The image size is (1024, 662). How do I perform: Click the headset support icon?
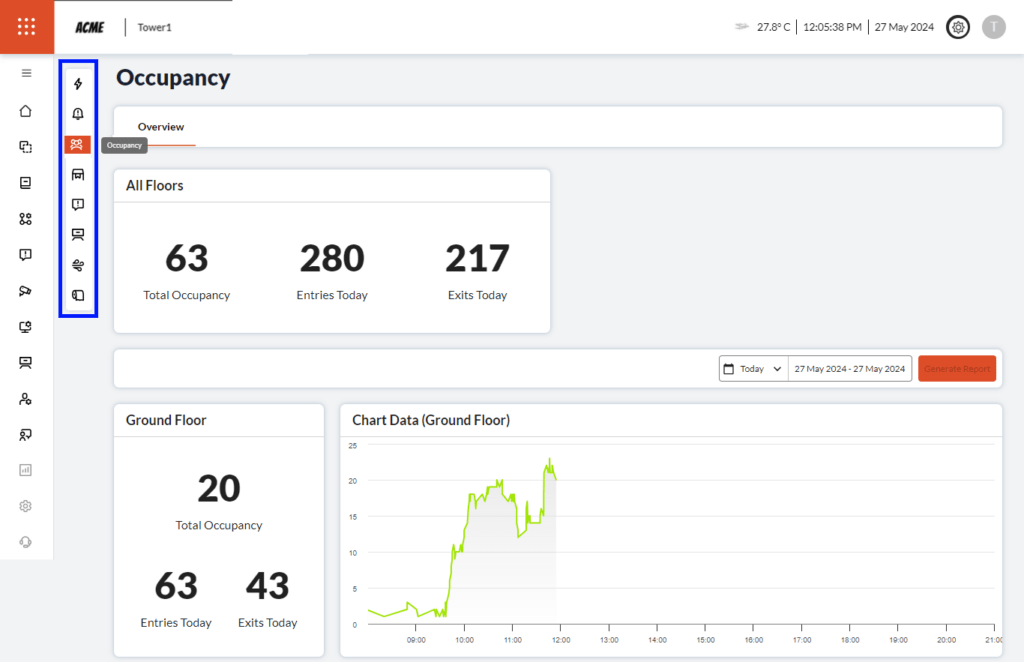(x=26, y=542)
